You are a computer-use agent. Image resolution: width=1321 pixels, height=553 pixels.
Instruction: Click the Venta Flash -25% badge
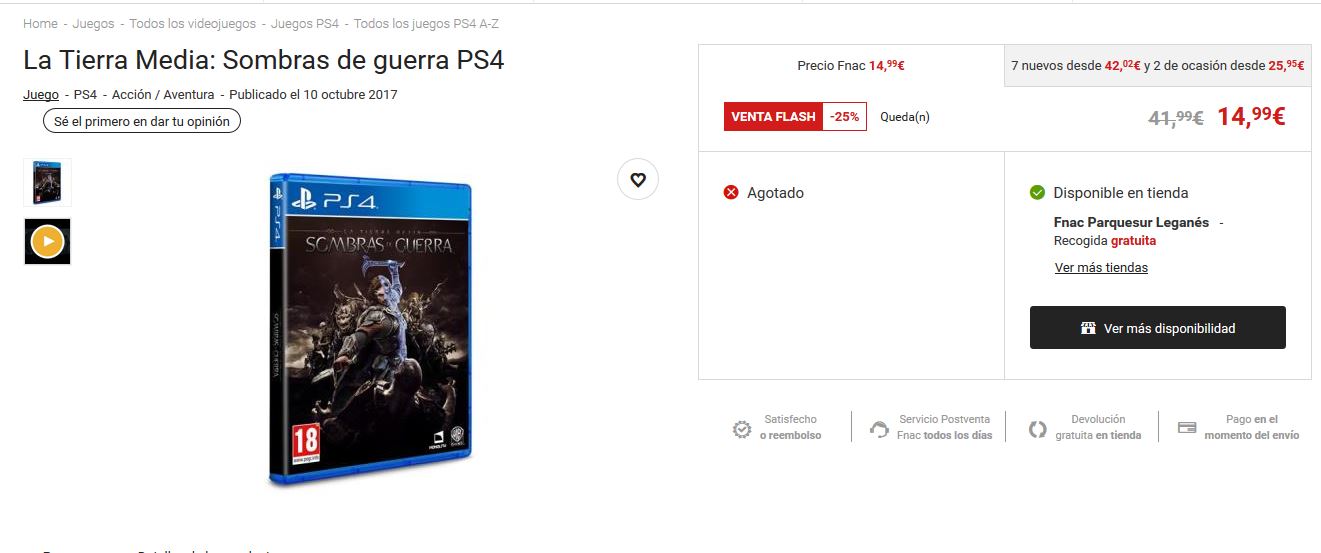coord(795,116)
